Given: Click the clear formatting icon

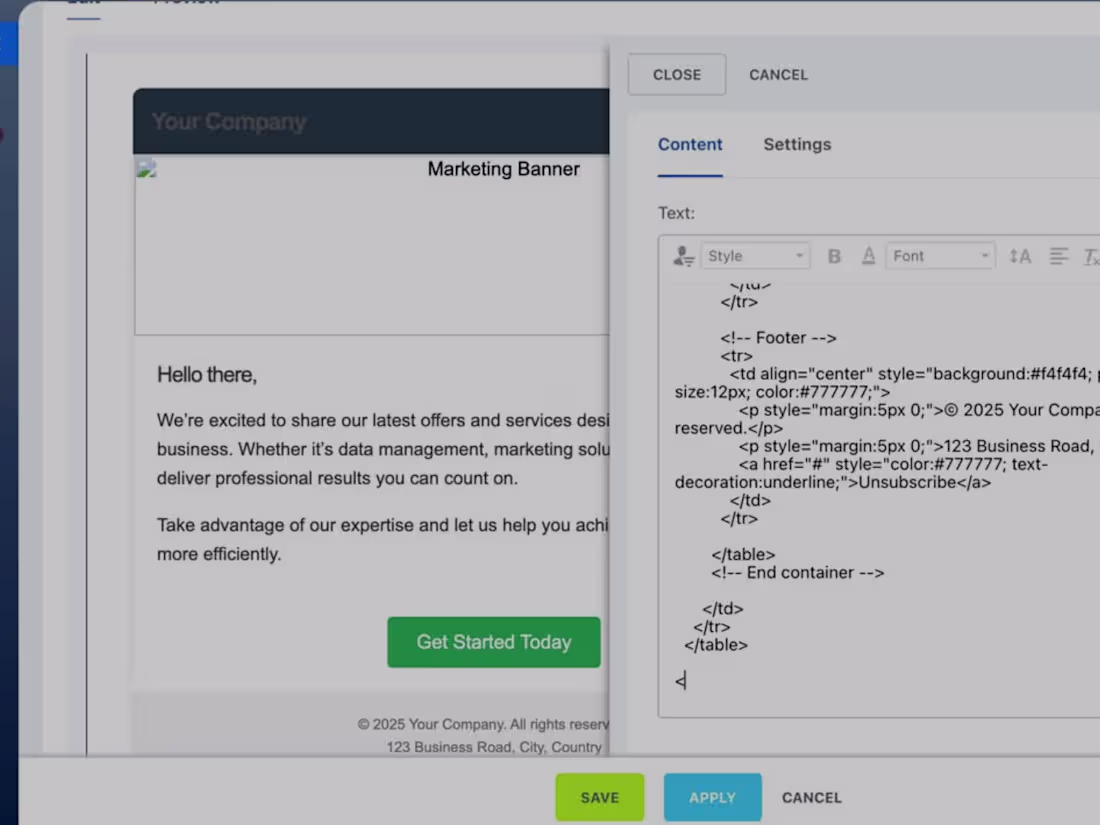Looking at the screenshot, I should (1090, 257).
